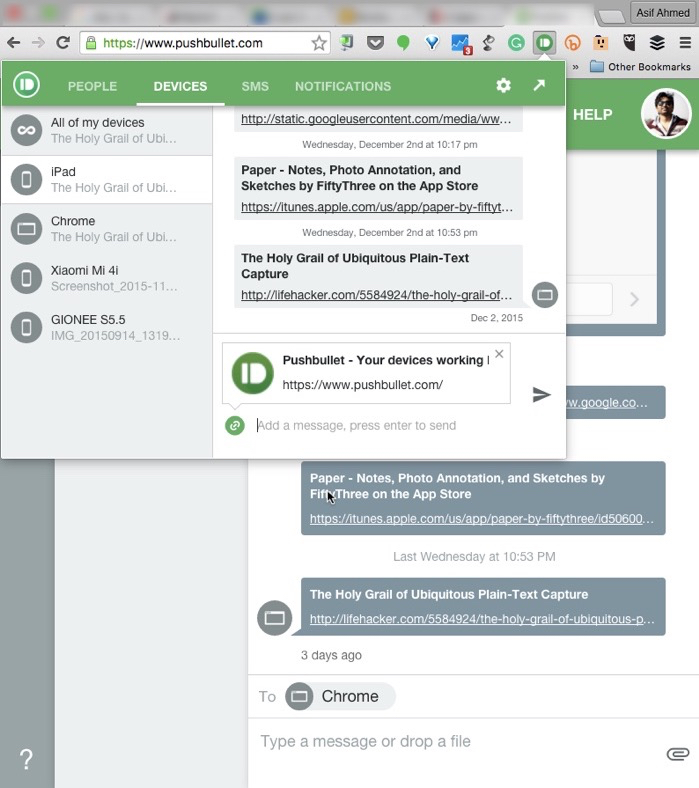Pop out the Pushbullet window arrow

click(x=539, y=85)
